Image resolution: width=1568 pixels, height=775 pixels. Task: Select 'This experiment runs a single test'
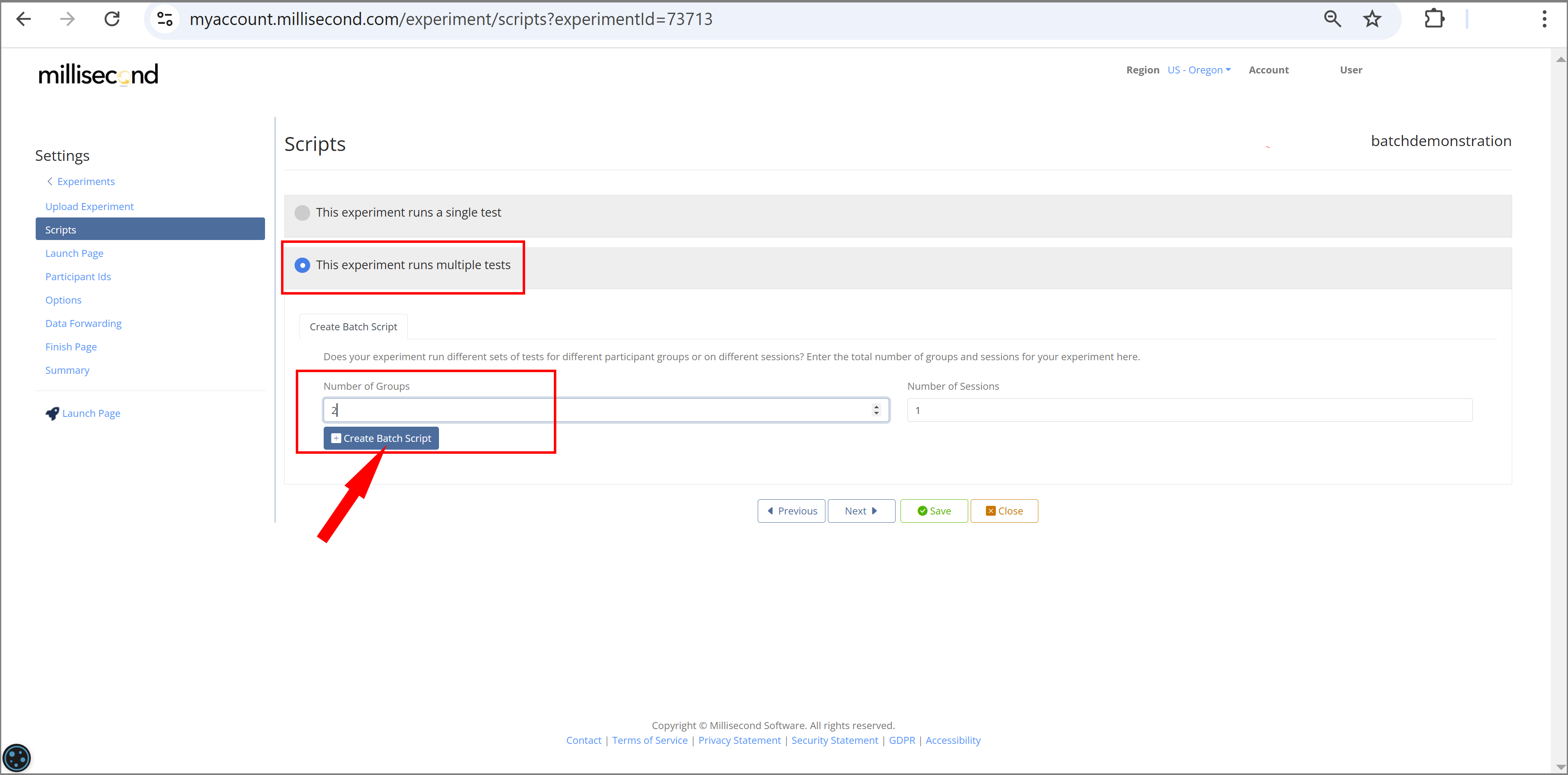click(x=302, y=213)
